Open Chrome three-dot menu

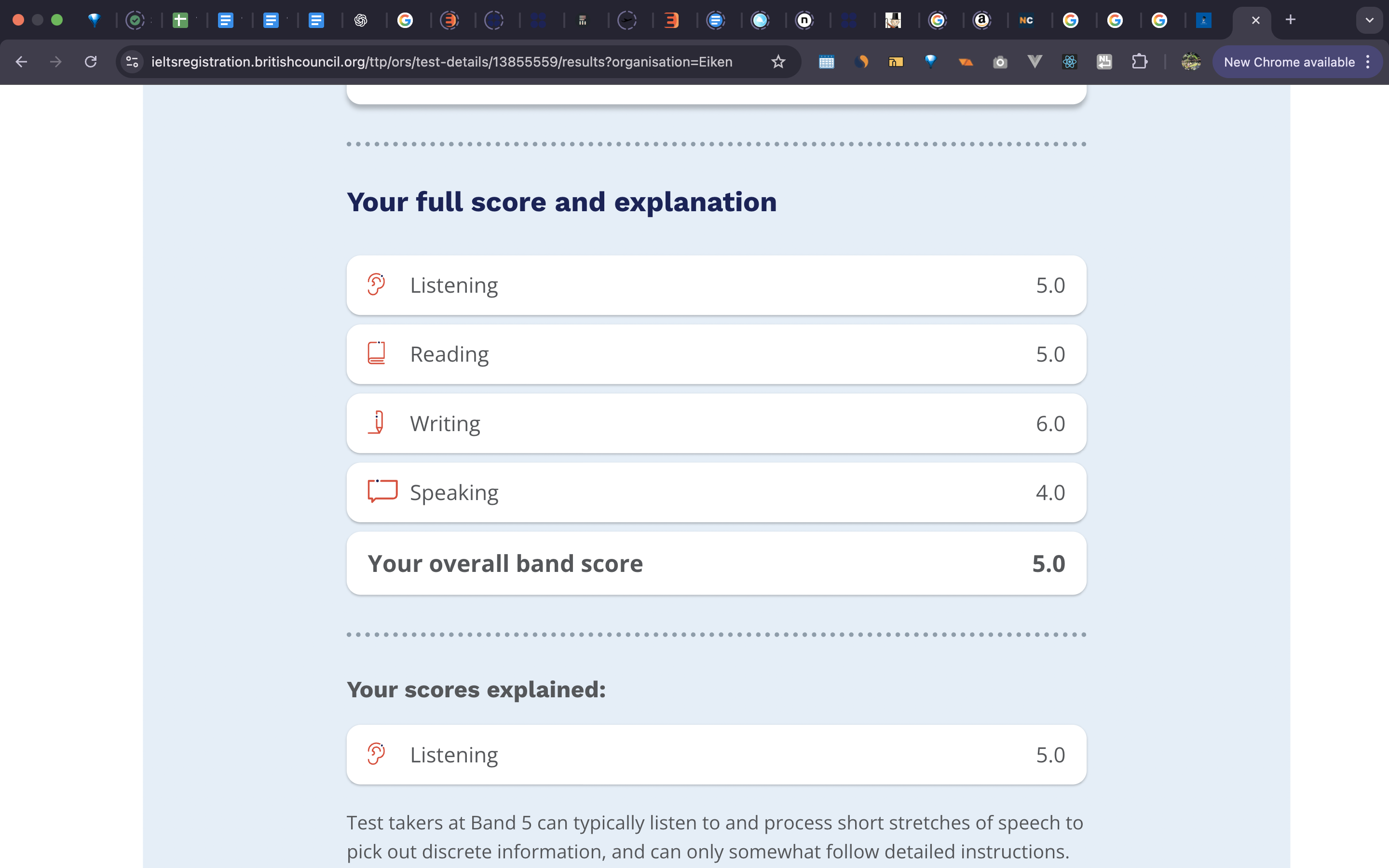click(x=1368, y=62)
